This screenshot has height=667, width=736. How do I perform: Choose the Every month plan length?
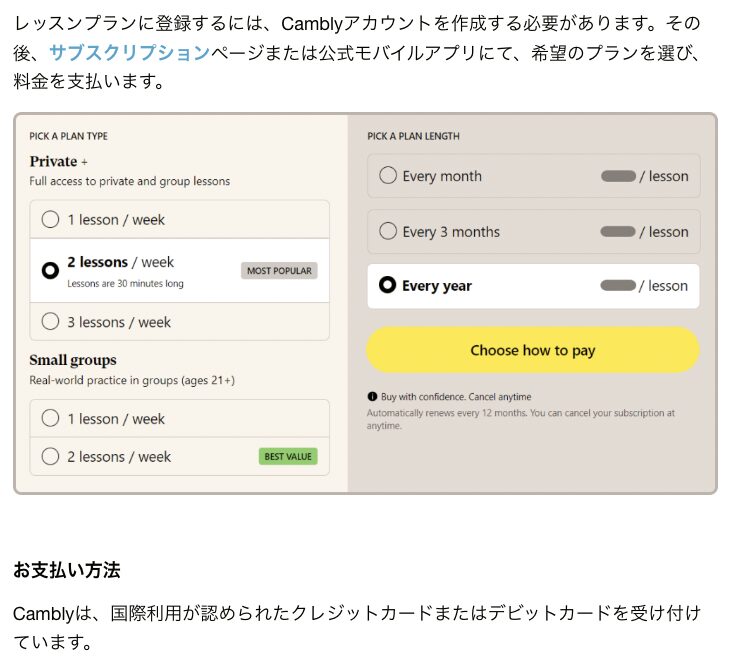[534, 176]
